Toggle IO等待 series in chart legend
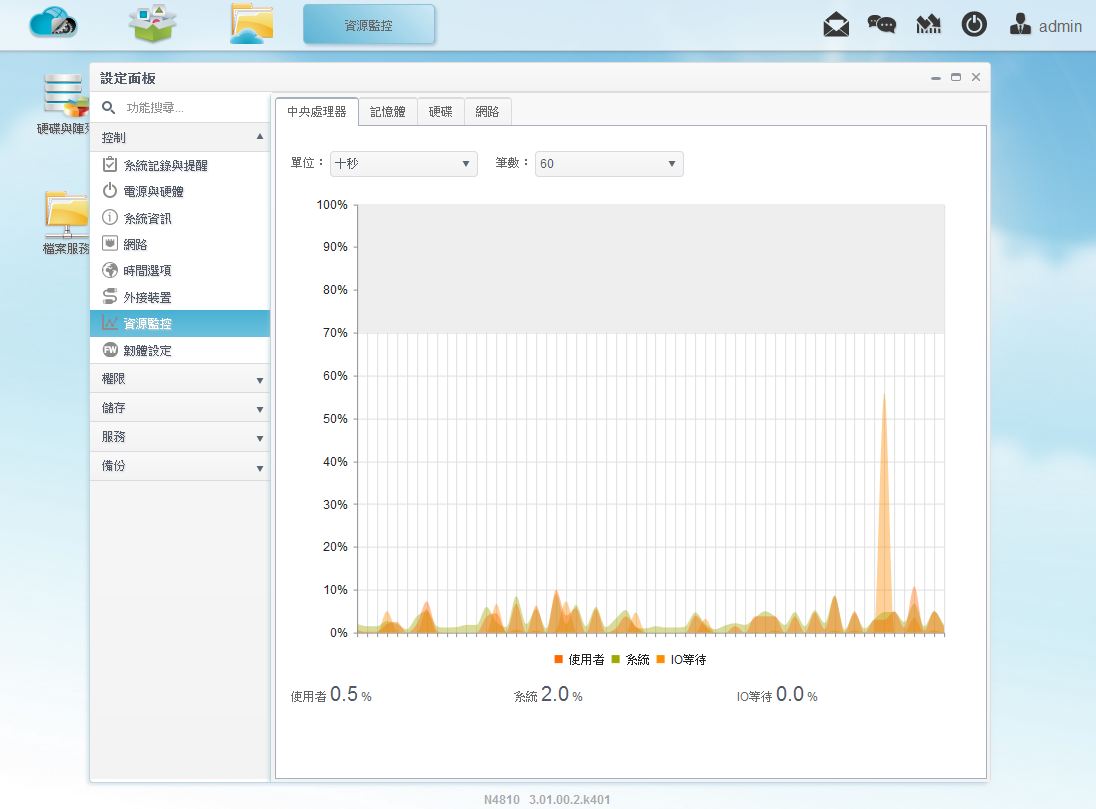 (x=681, y=659)
